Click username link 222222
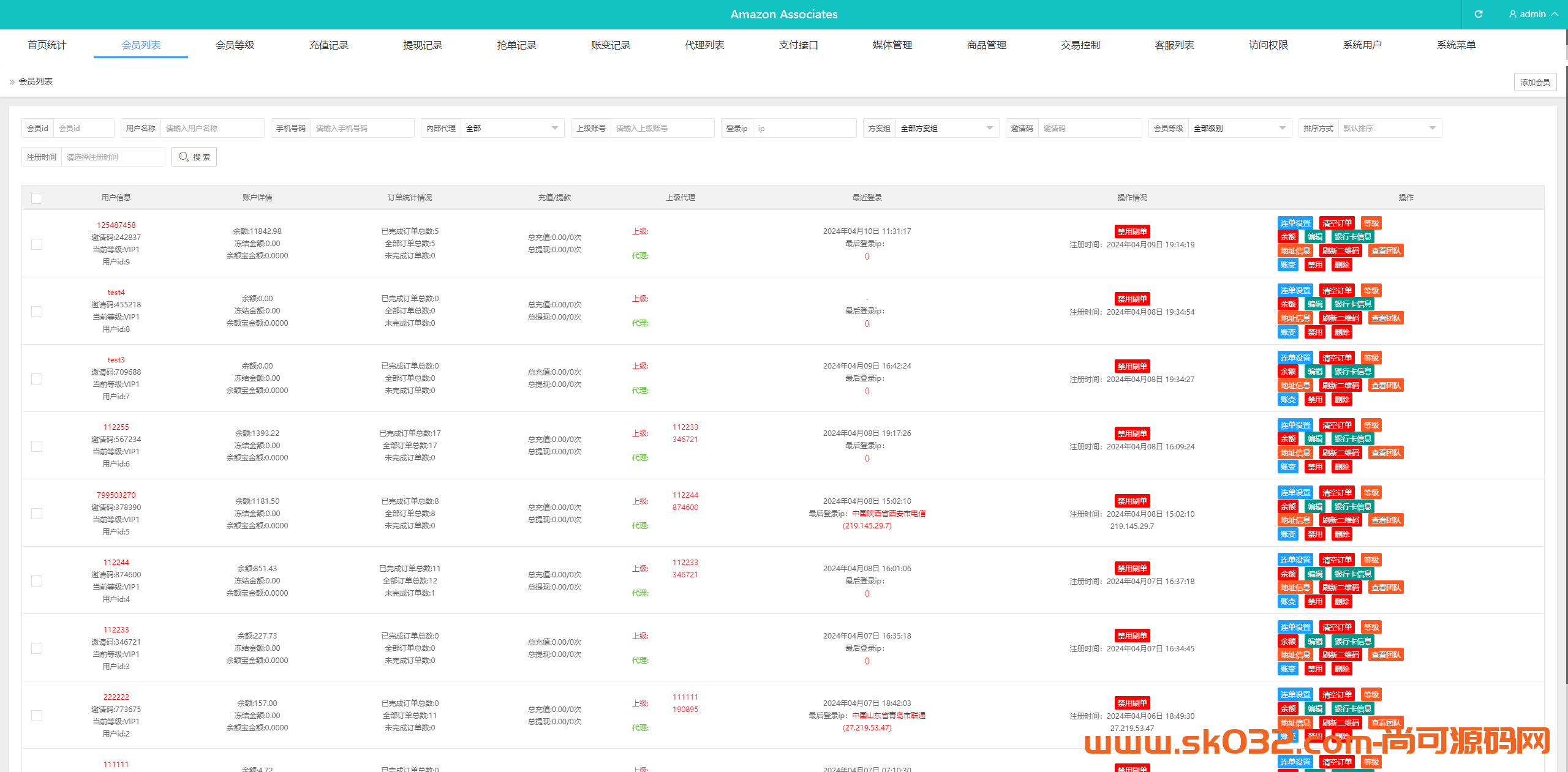The width and height of the screenshot is (1568, 772). (116, 697)
